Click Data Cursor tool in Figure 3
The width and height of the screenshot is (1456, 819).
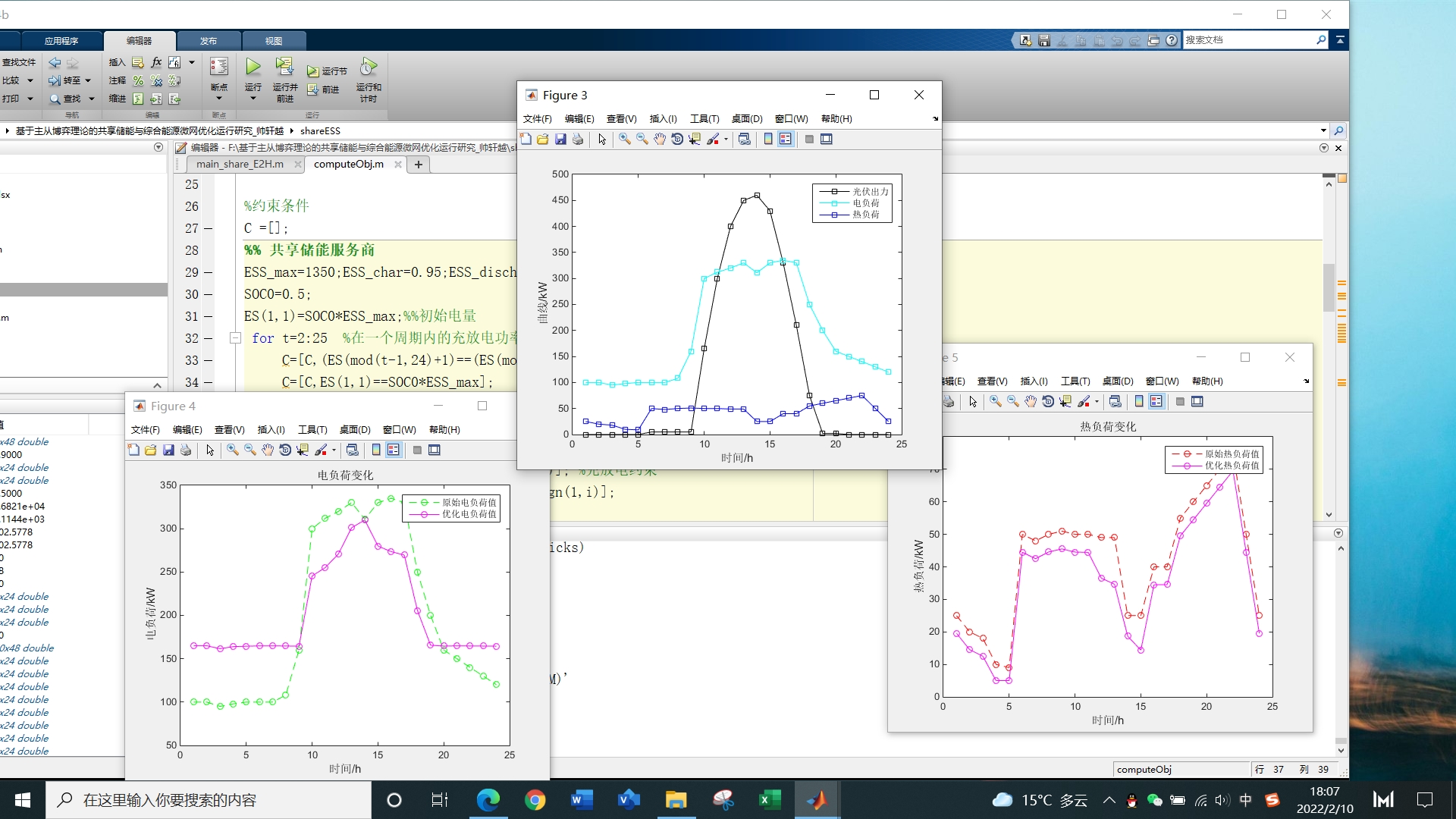tap(695, 139)
